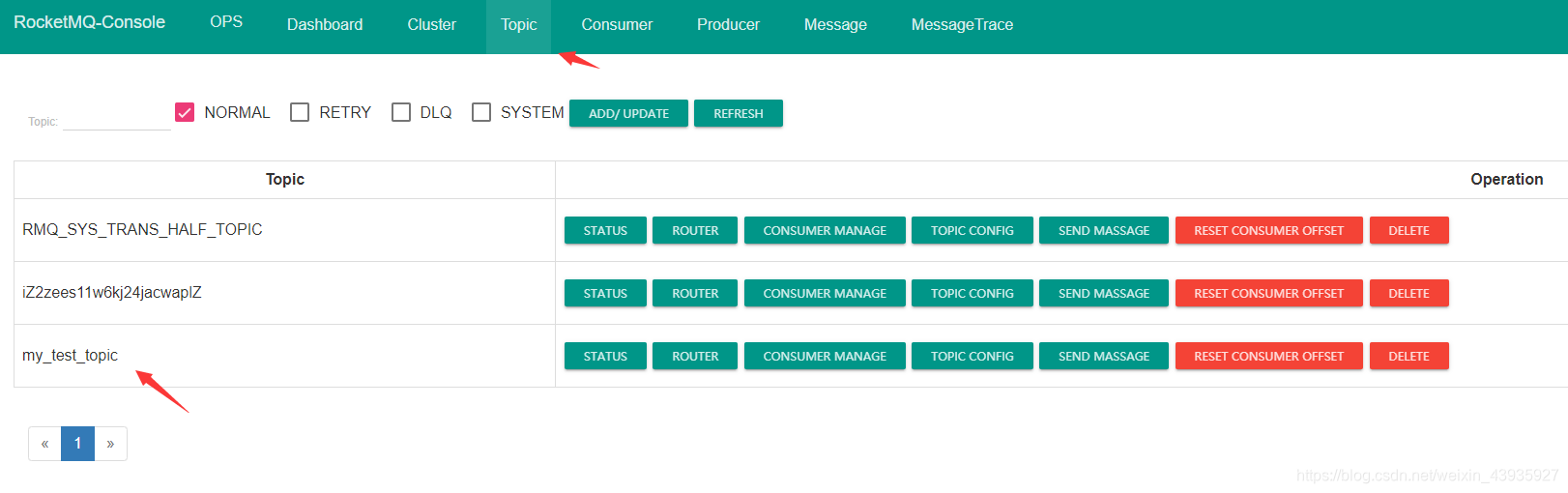Select the RMQ_SYS_TRANS_HALF_TOPIC name text

point(142,229)
